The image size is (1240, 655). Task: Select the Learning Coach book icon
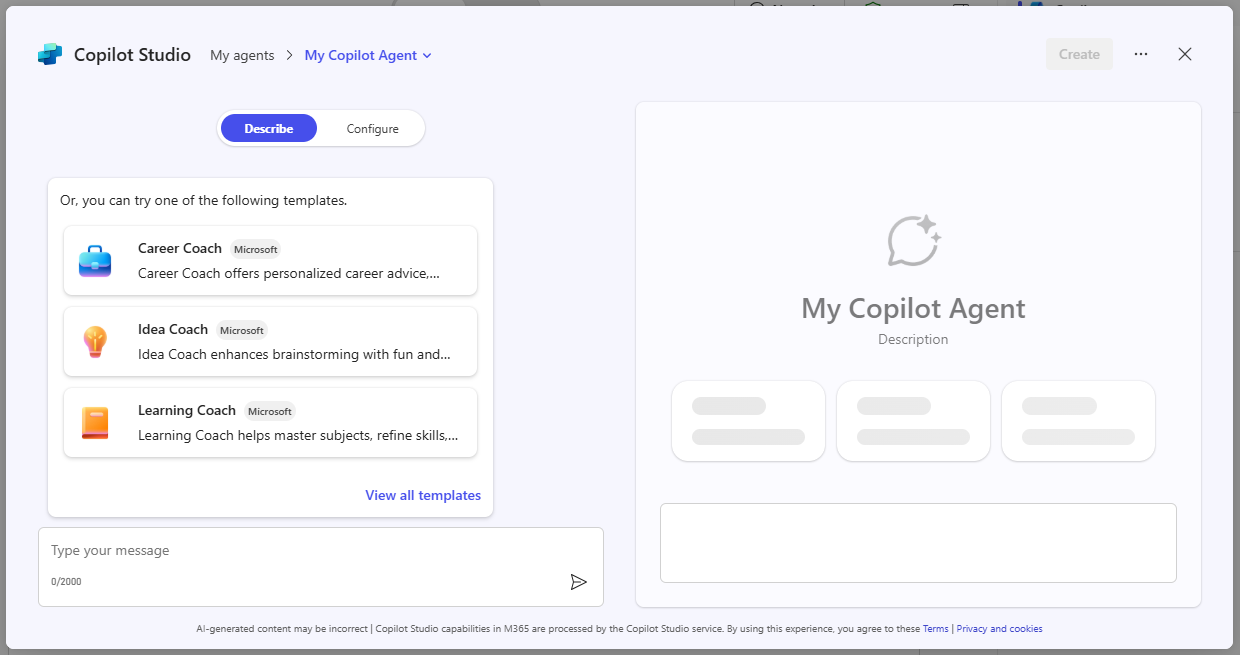coord(95,420)
